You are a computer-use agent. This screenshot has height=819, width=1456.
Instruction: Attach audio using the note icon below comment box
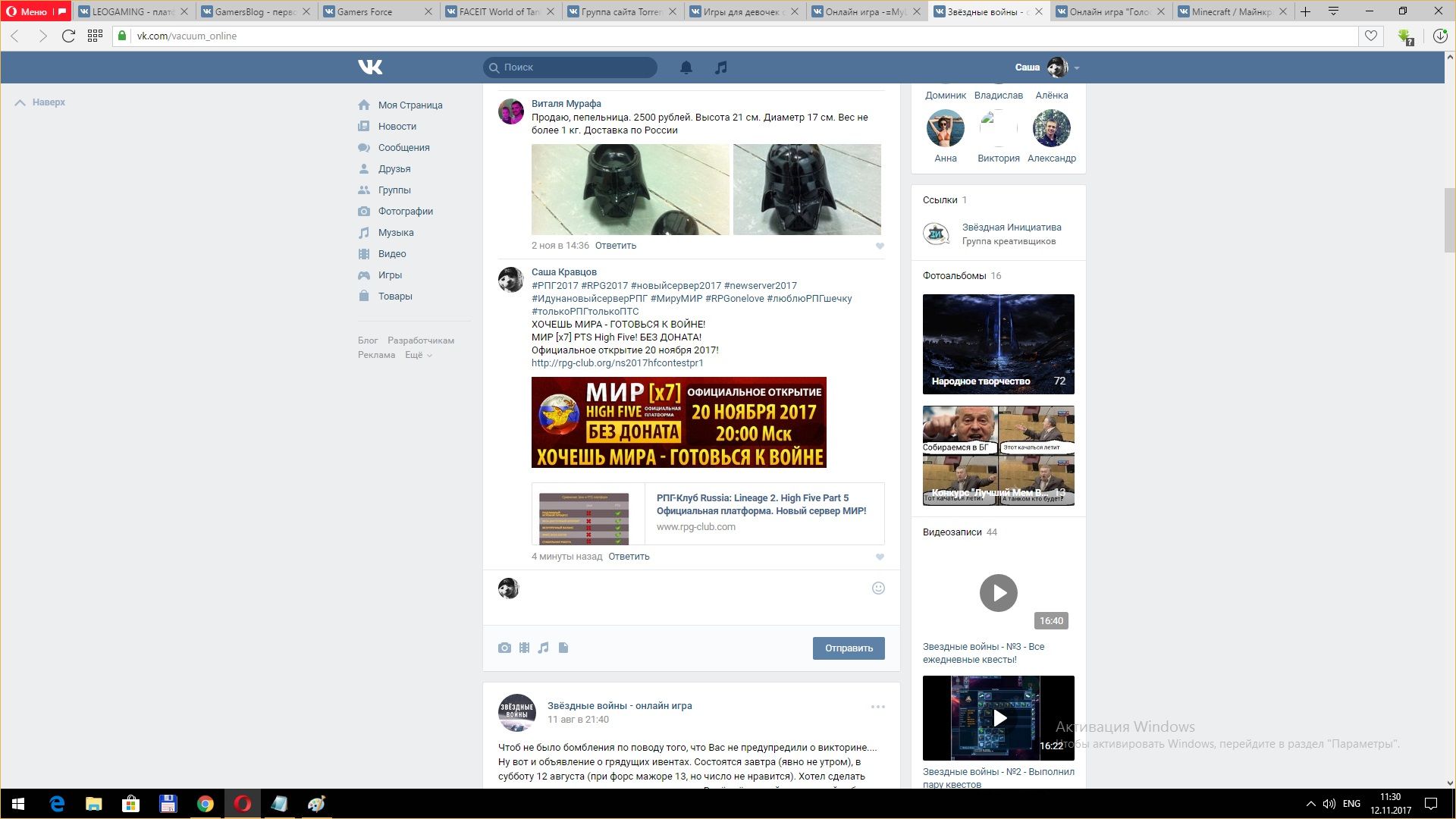point(544,648)
